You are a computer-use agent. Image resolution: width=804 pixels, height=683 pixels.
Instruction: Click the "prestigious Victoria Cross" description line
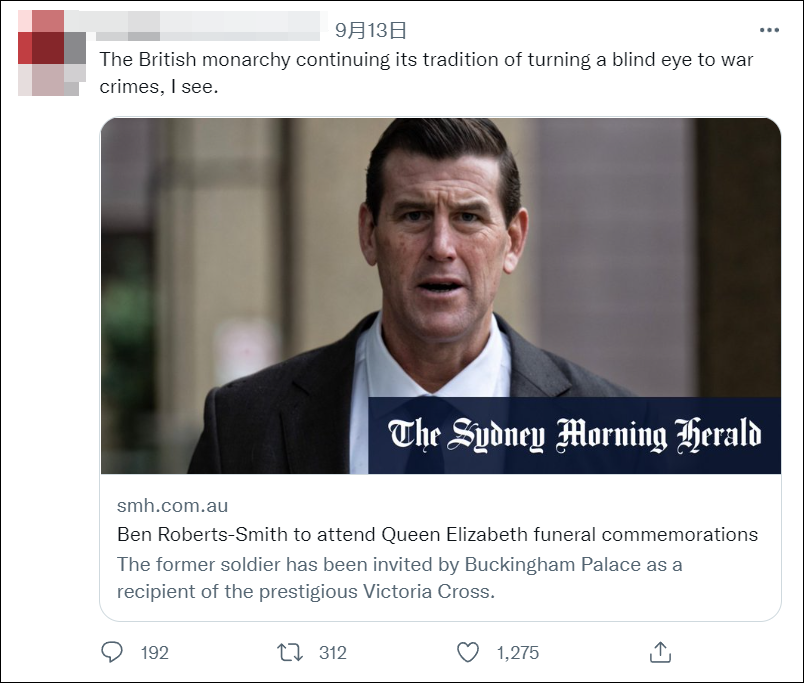tap(305, 591)
